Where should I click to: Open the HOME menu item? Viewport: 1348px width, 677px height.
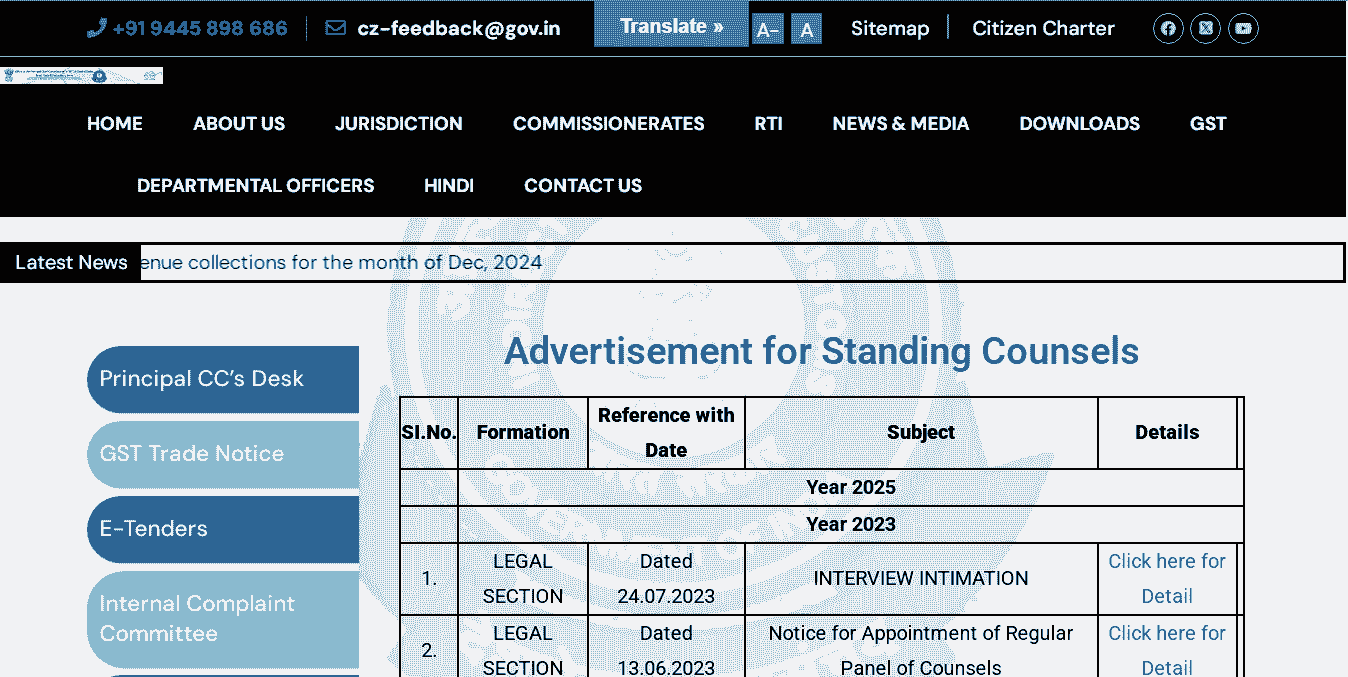114,123
